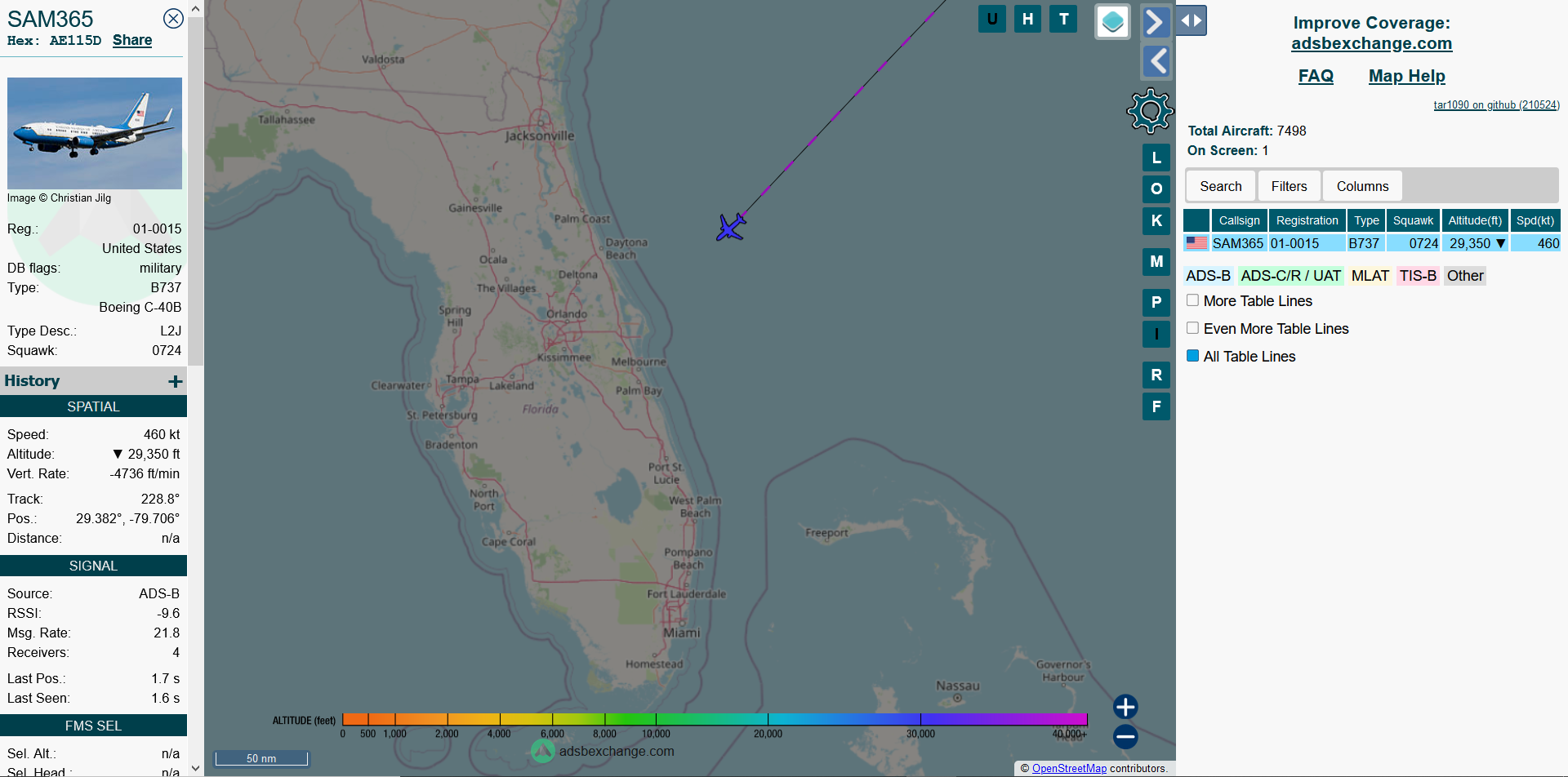Click the altitude color legend bar
The image size is (1568, 777).
(715, 719)
